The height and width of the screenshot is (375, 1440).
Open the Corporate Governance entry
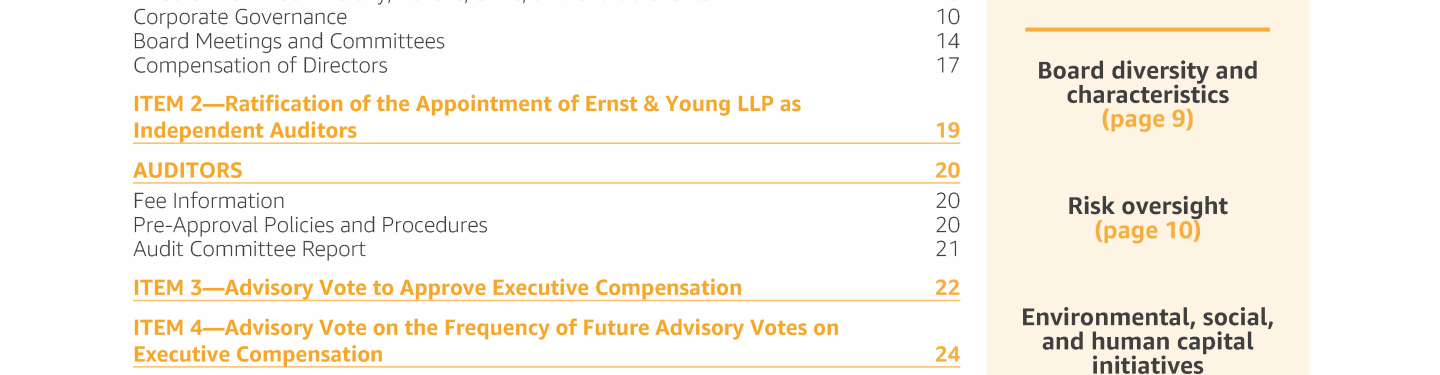pyautogui.click(x=240, y=17)
